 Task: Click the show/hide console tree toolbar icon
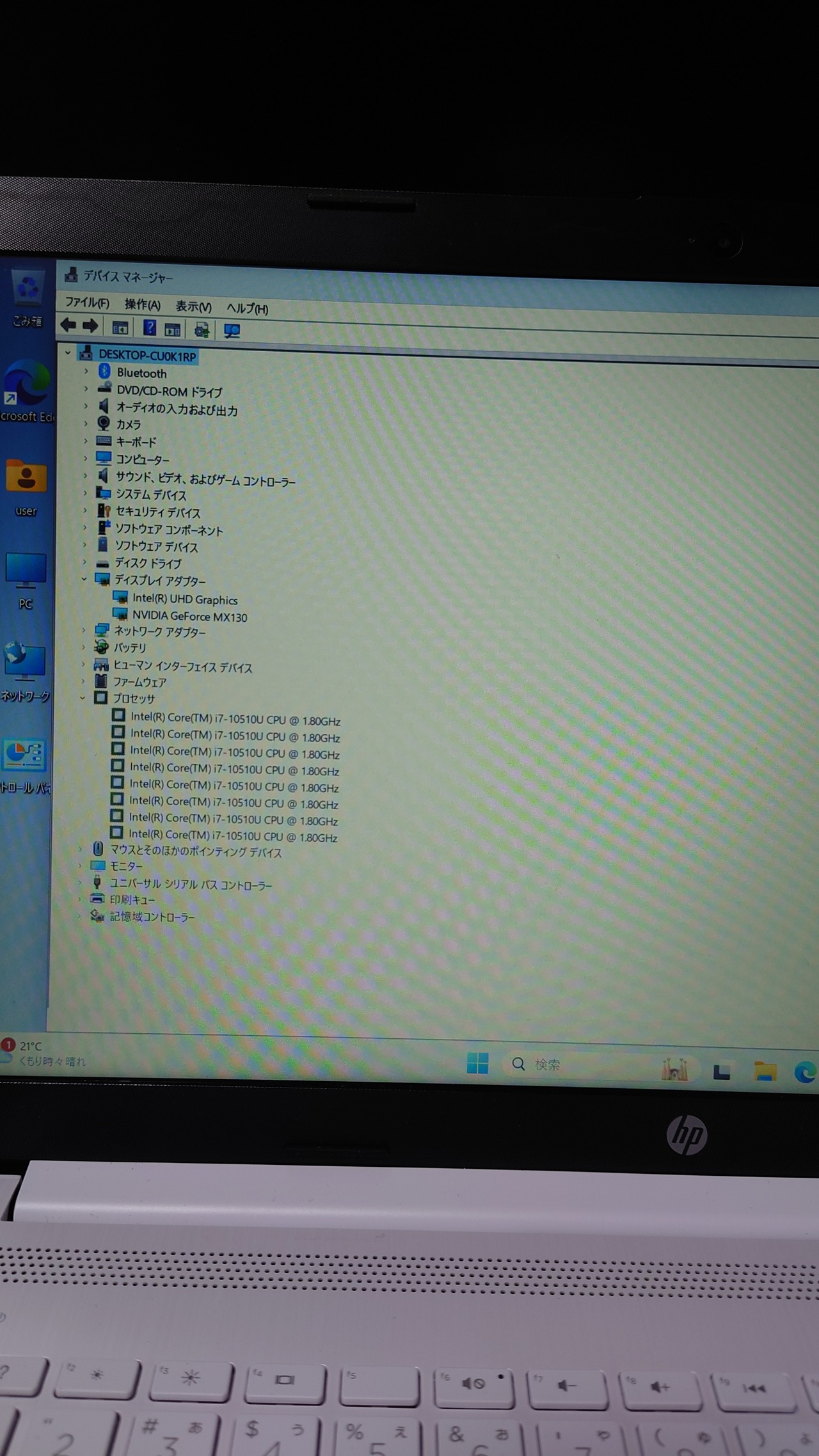(x=120, y=328)
